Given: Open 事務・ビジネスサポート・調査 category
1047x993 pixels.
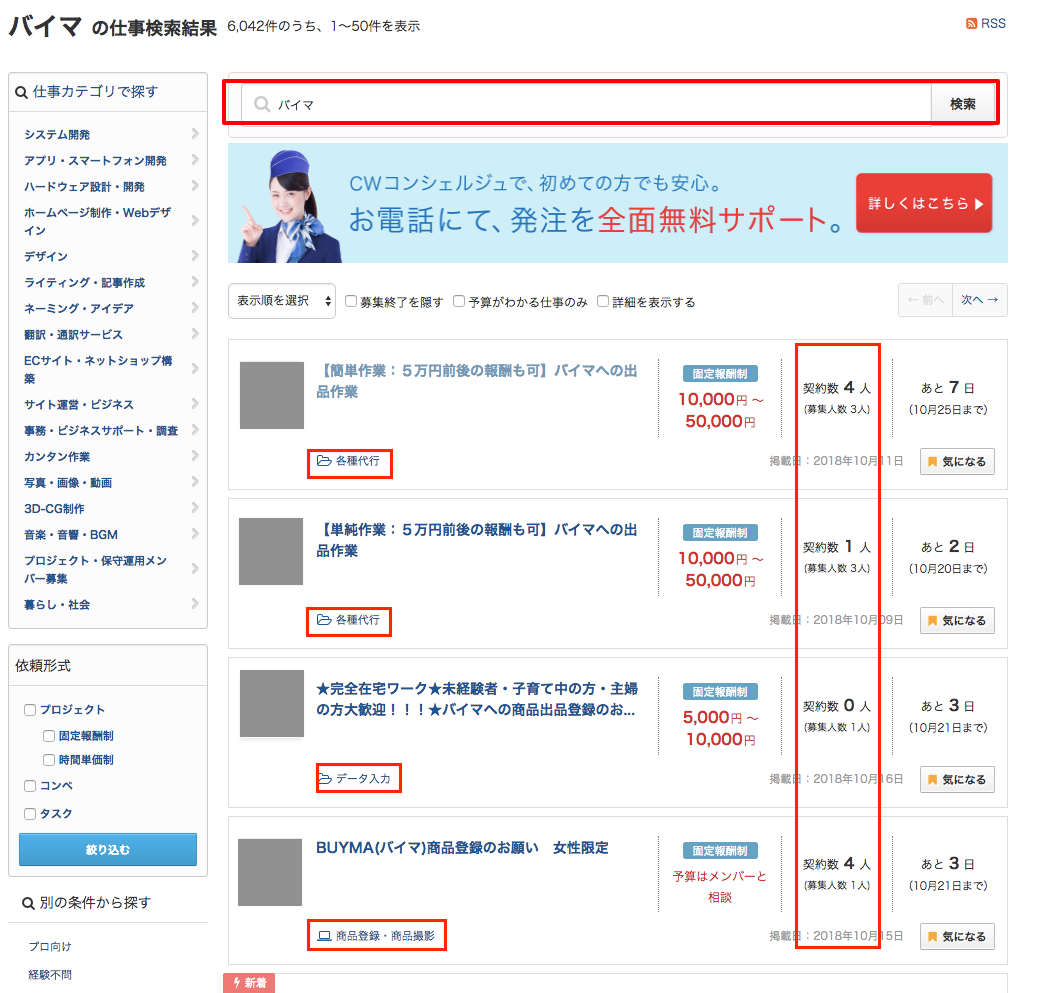Looking at the screenshot, I should pos(101,431).
